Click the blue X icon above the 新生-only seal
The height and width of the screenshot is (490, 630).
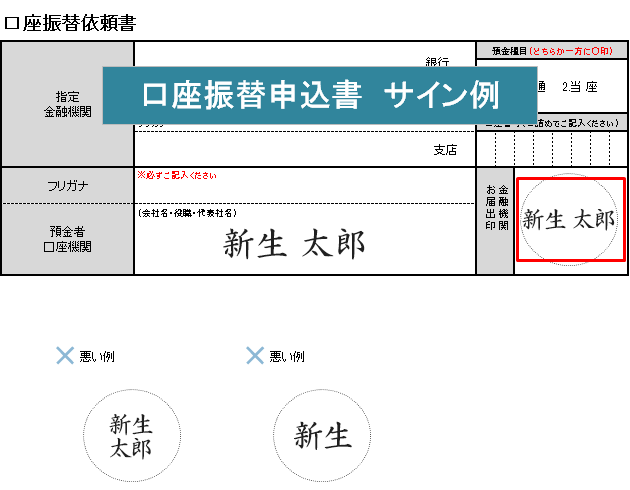coord(255,356)
